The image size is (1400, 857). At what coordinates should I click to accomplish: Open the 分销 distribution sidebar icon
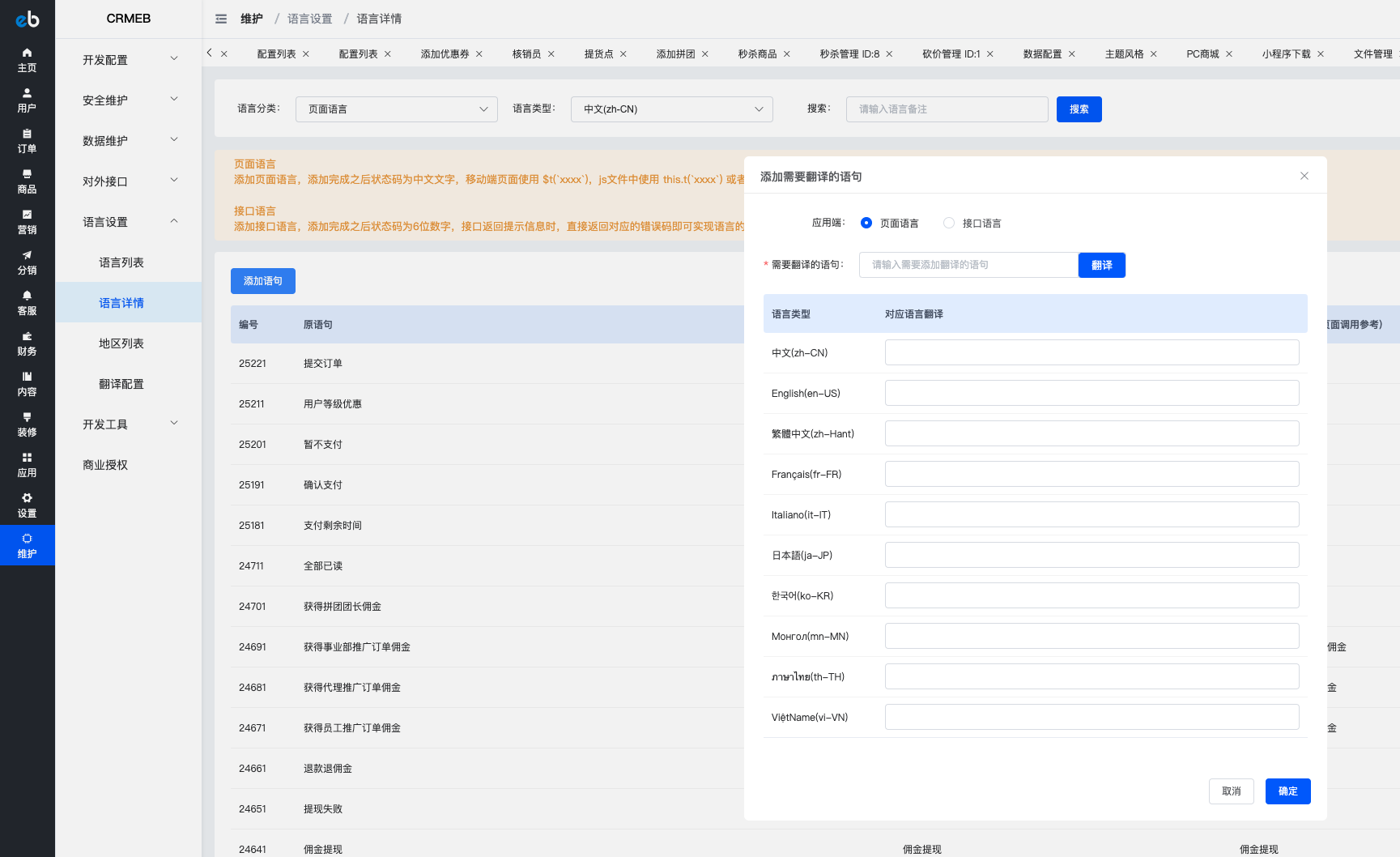pos(27,262)
